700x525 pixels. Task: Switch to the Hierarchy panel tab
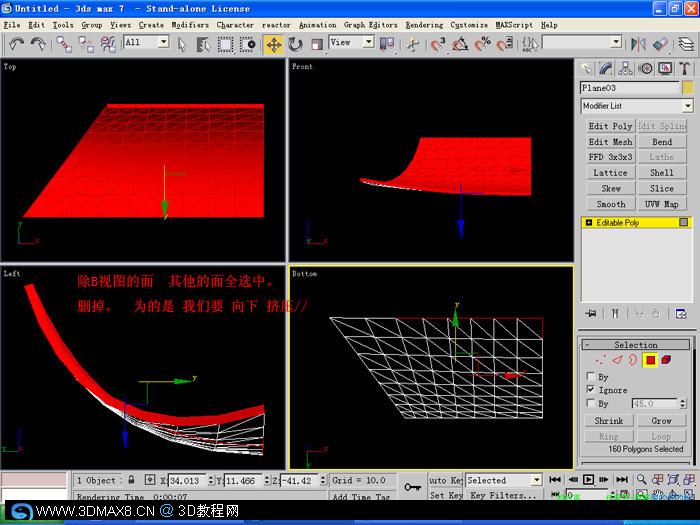click(x=625, y=68)
